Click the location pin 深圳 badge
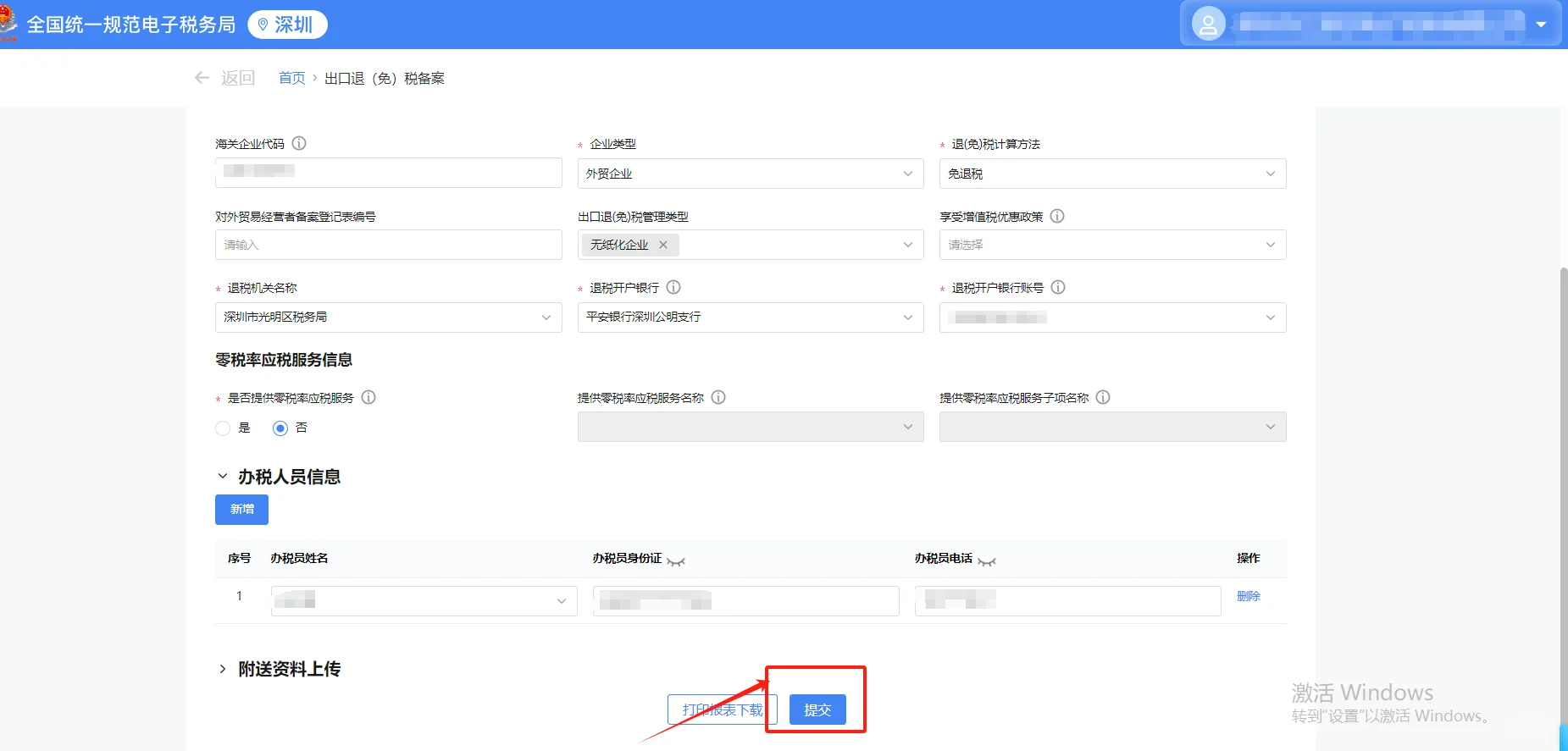1568x751 pixels. (x=287, y=25)
